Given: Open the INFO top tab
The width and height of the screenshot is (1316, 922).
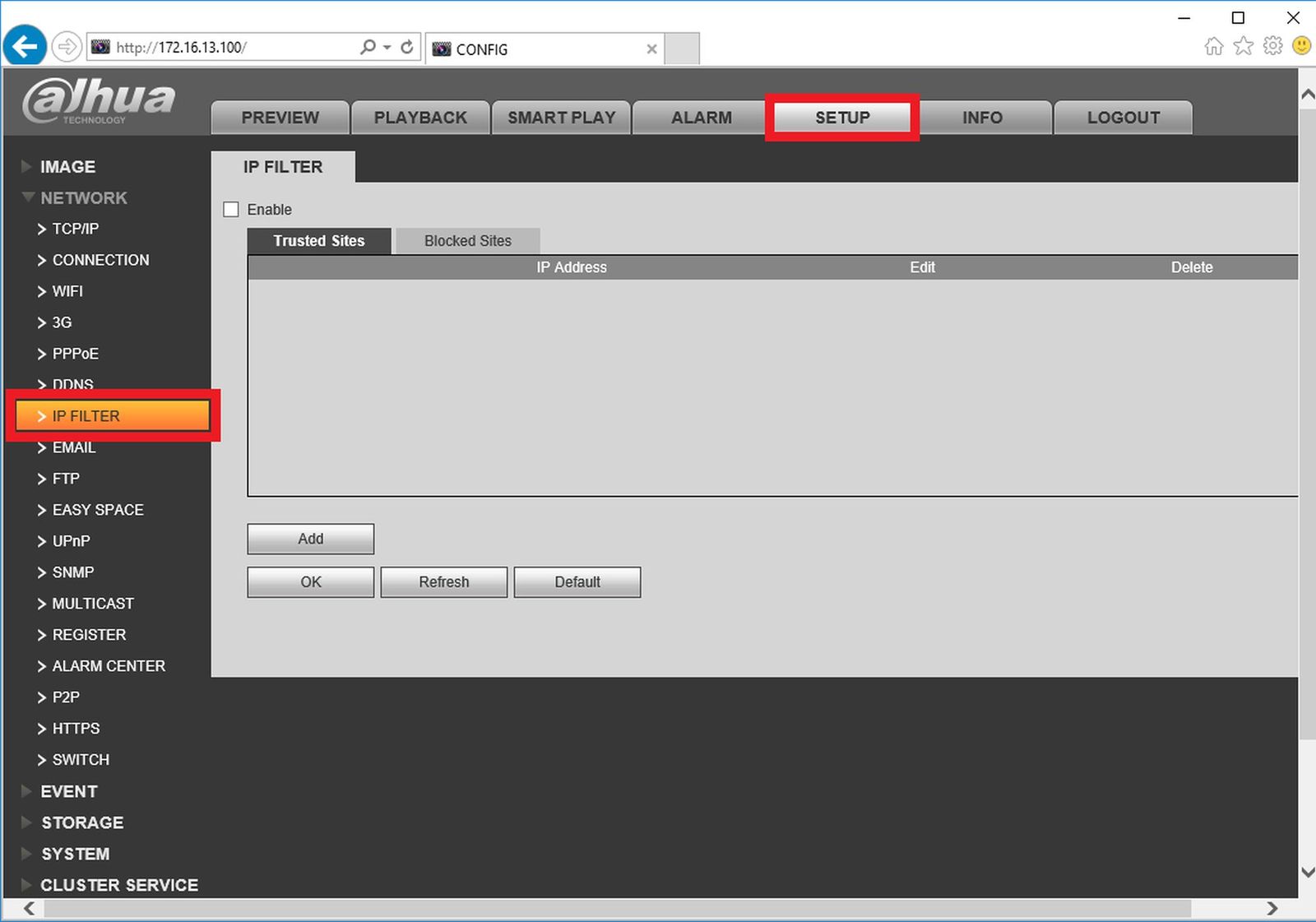Looking at the screenshot, I should tap(983, 118).
